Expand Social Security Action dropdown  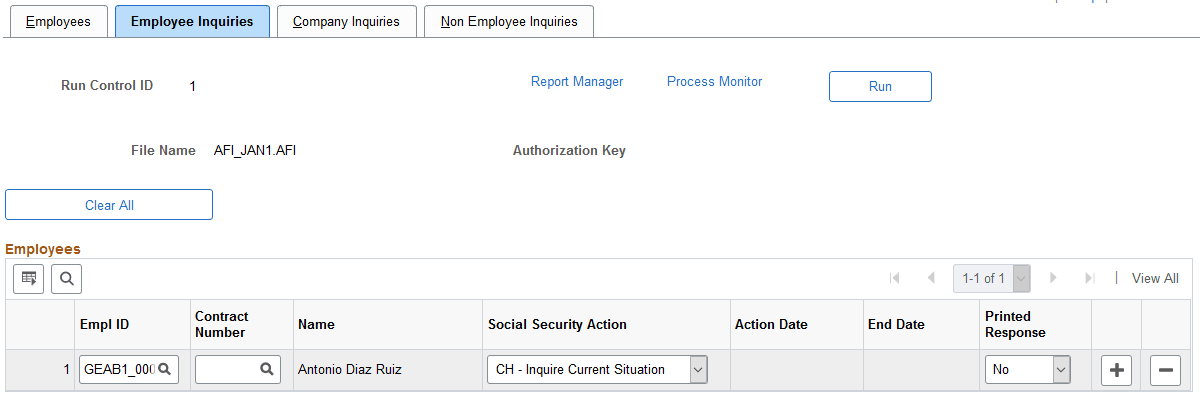pos(699,369)
